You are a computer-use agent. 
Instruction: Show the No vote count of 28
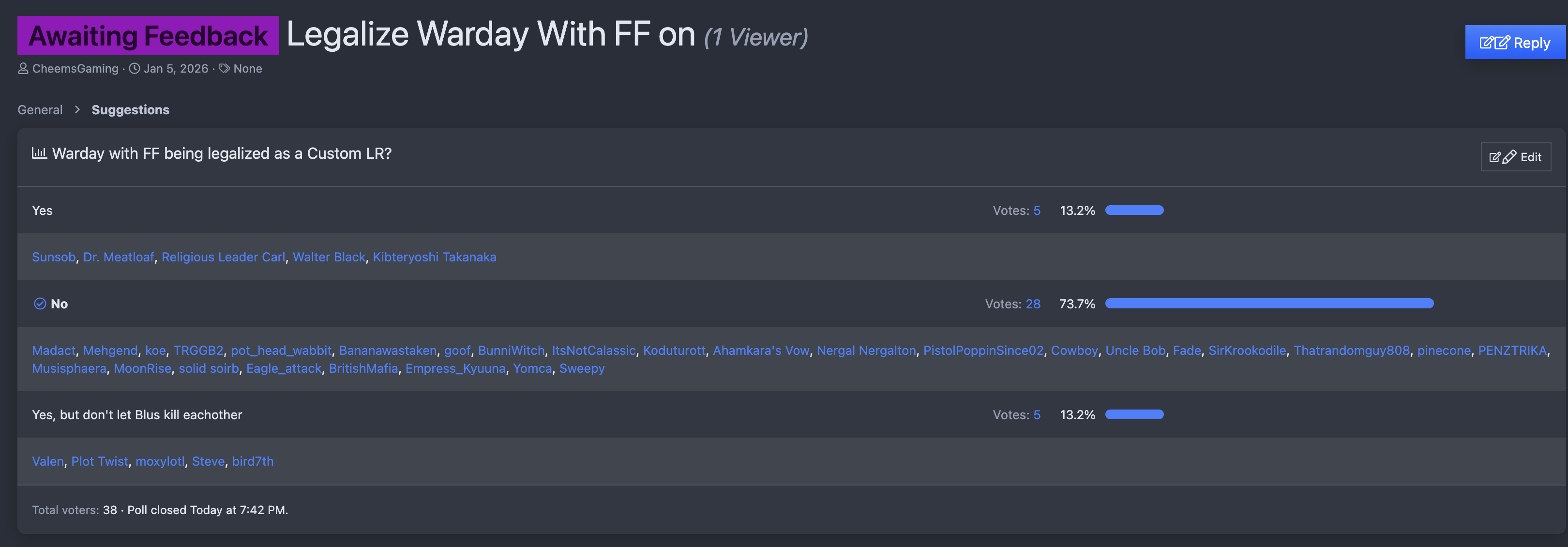pos(1033,304)
